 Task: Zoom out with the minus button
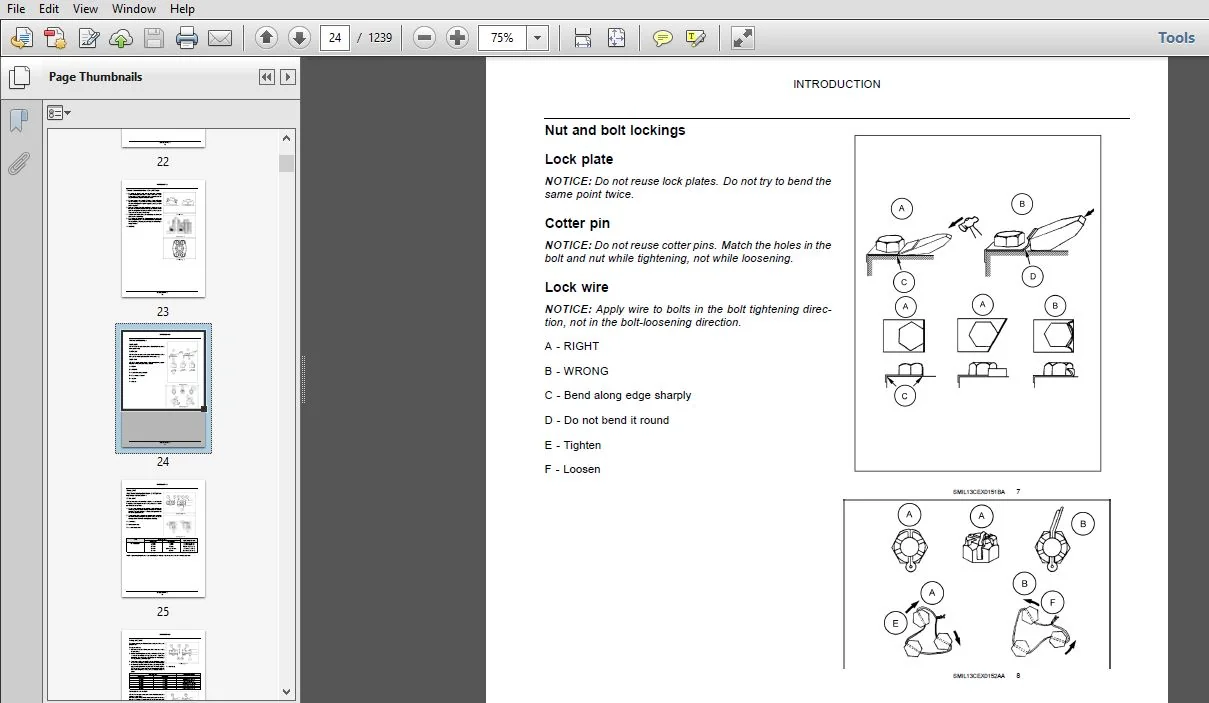point(425,38)
